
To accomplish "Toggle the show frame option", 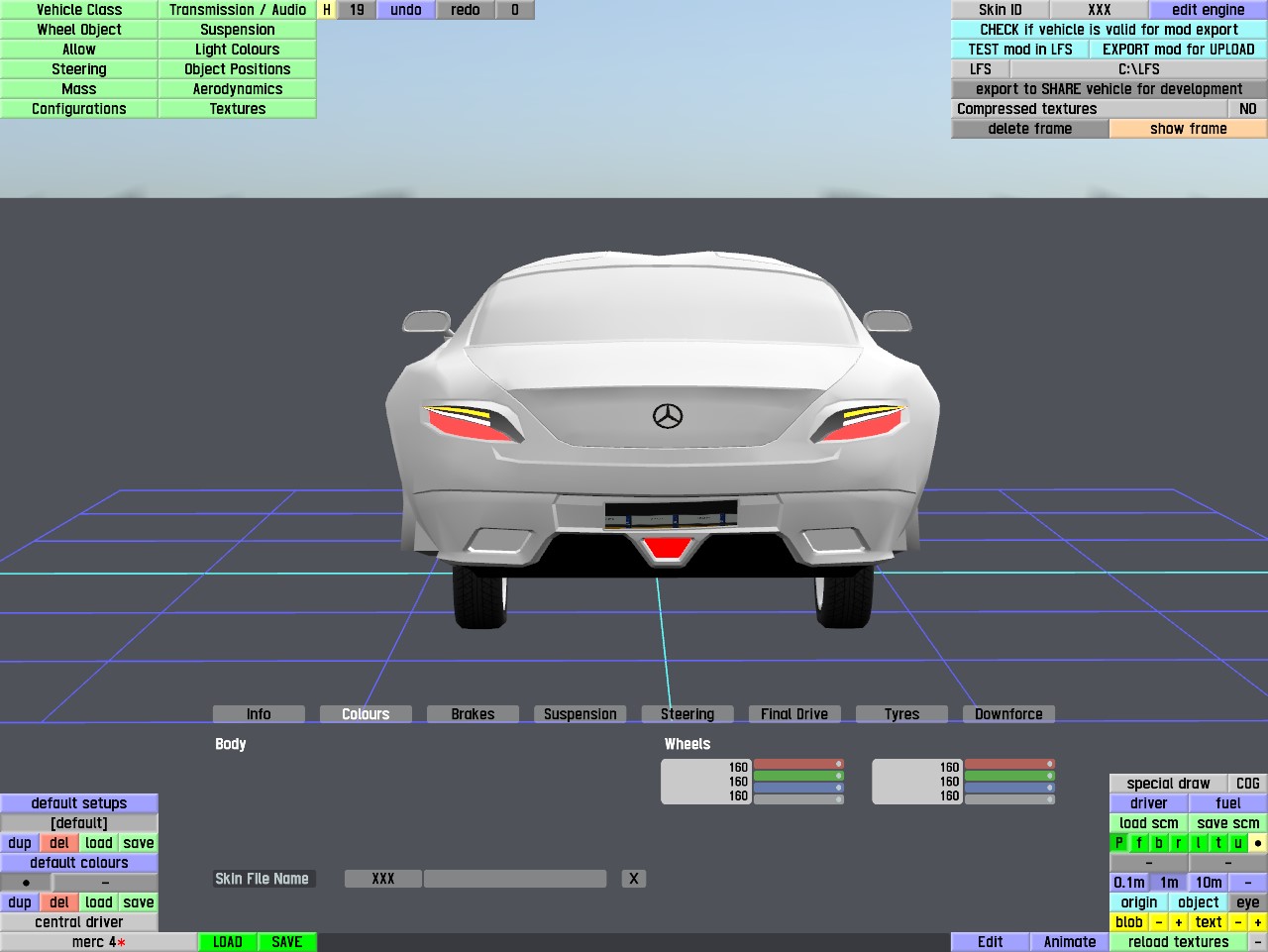I will click(x=1189, y=129).
